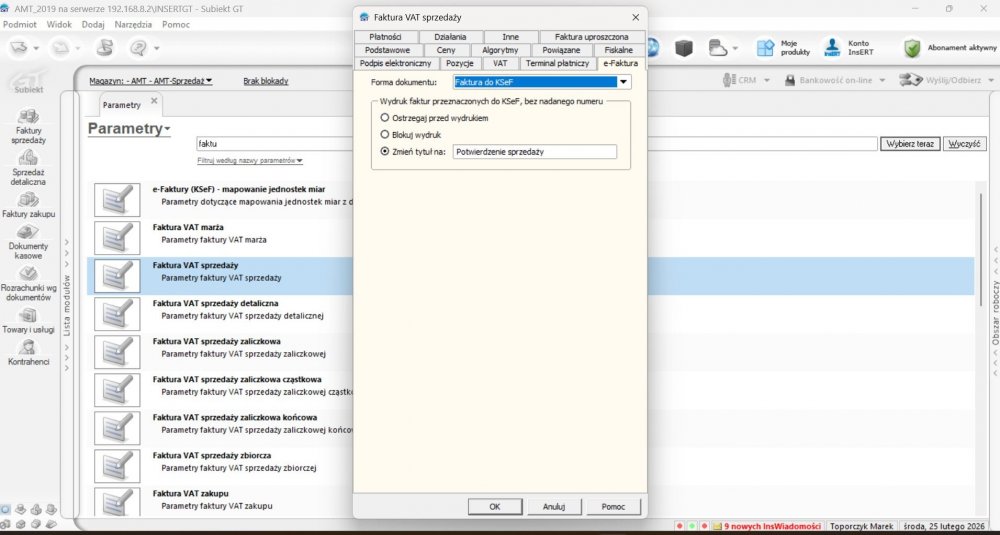Click the Moje produkty toolbar icon
Image resolution: width=1000 pixels, height=535 pixels.
click(765, 48)
